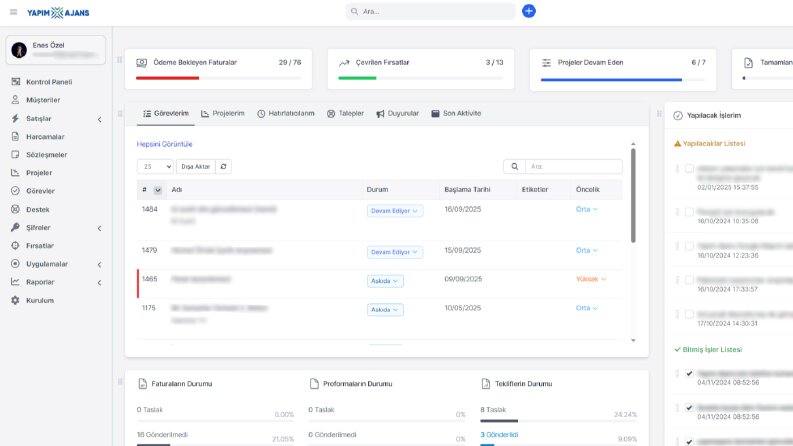
Task: Switch to Duyurular tab
Action: point(398,113)
